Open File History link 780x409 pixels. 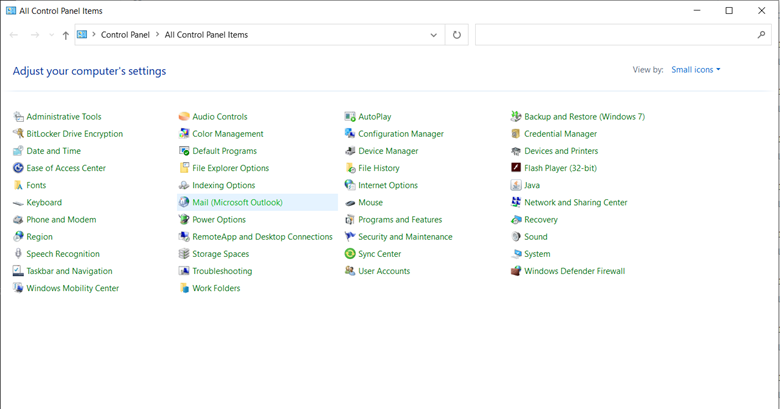(x=379, y=168)
